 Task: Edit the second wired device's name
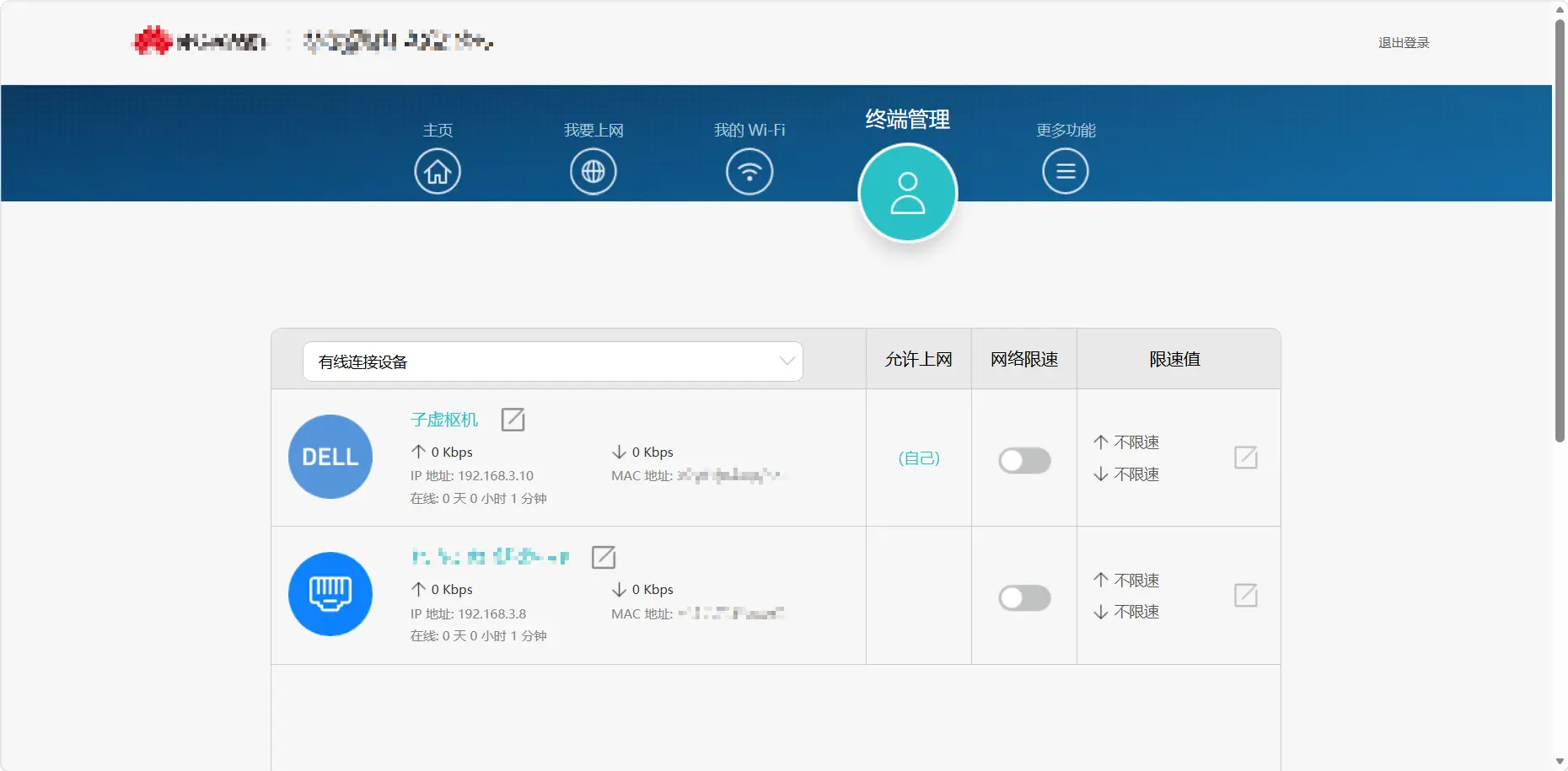pyautogui.click(x=604, y=557)
